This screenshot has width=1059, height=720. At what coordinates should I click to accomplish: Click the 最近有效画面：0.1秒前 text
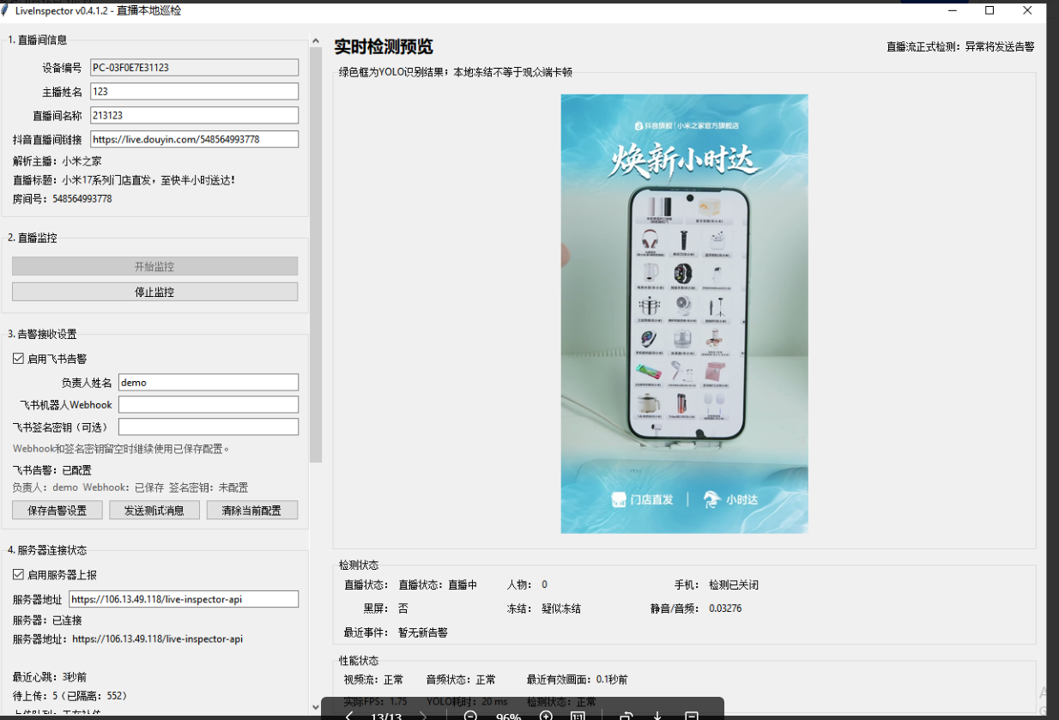click(577, 679)
